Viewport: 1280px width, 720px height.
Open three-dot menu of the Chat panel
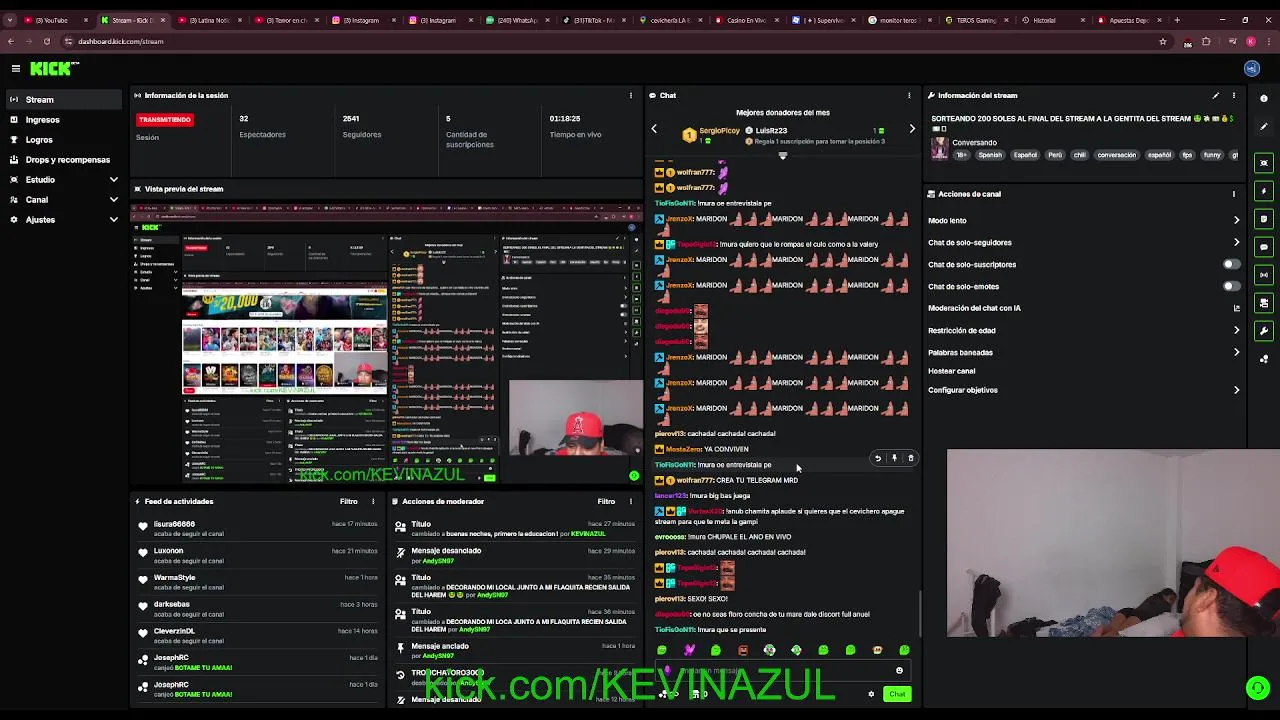tap(909, 95)
